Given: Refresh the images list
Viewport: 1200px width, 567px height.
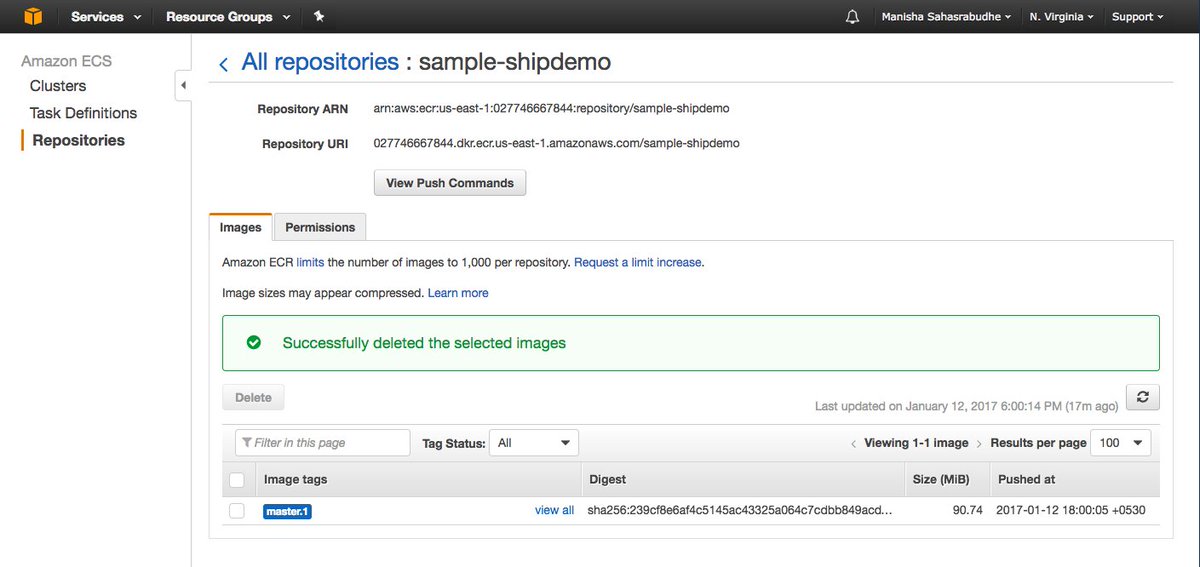Looking at the screenshot, I should (x=1142, y=397).
